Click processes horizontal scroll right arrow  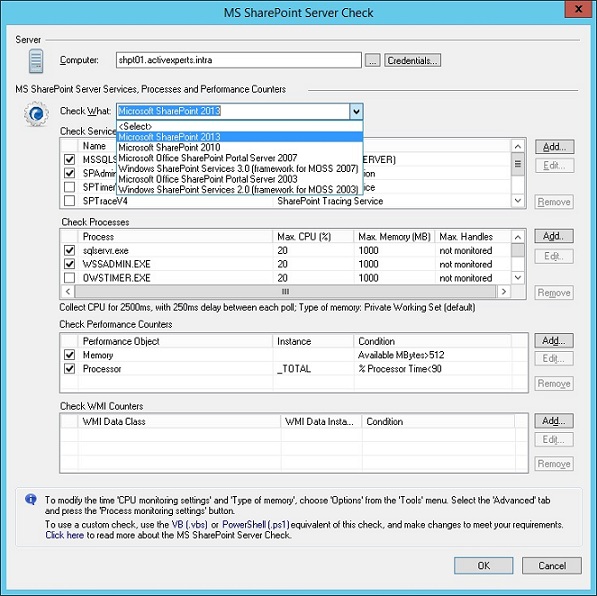504,291
